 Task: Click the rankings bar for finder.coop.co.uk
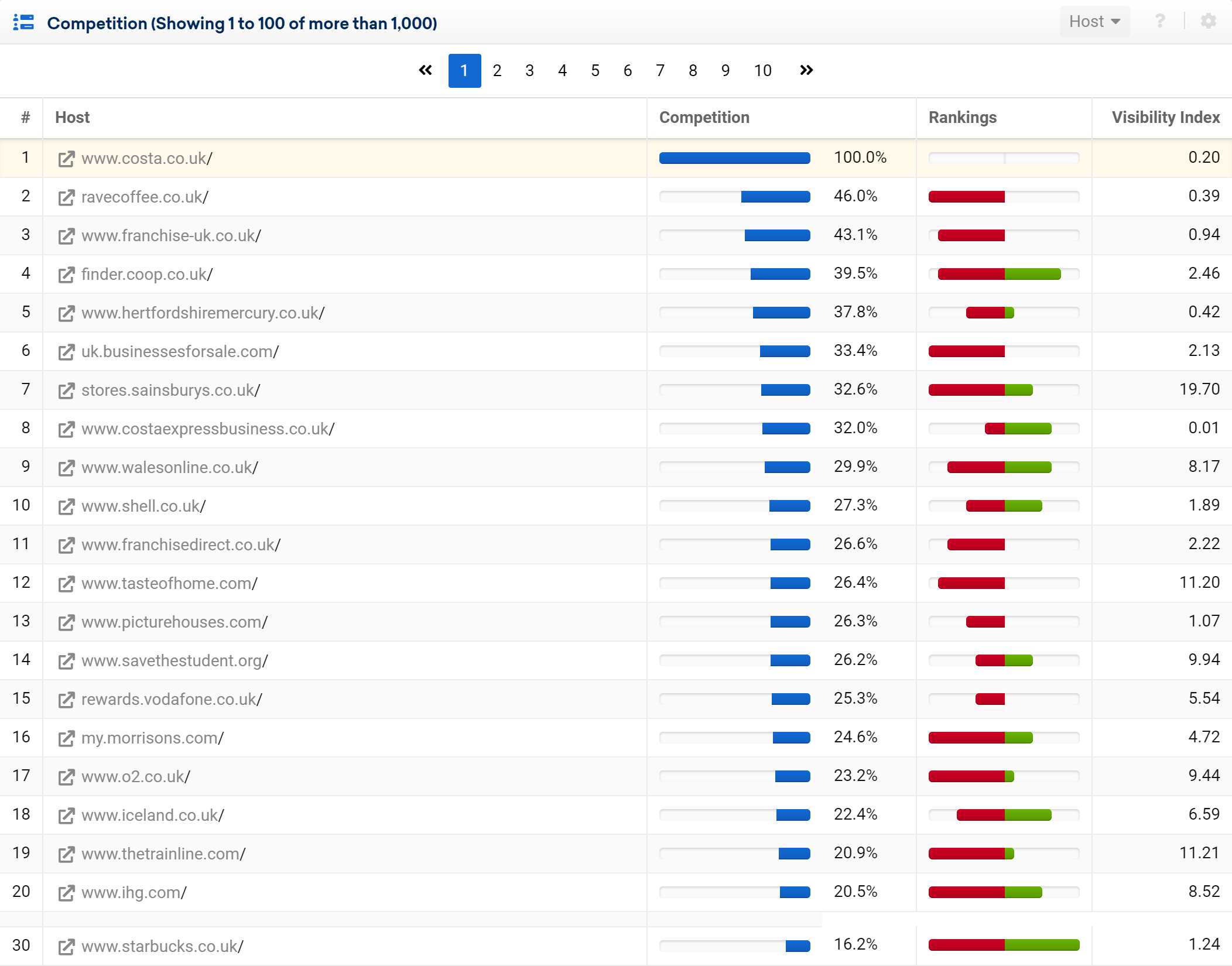coord(1004,274)
